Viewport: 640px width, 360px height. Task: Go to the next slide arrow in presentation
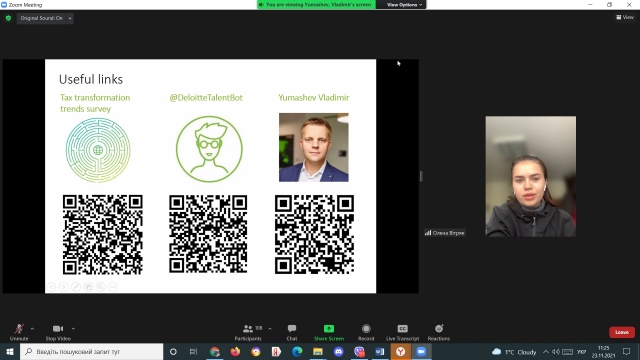coord(64,287)
